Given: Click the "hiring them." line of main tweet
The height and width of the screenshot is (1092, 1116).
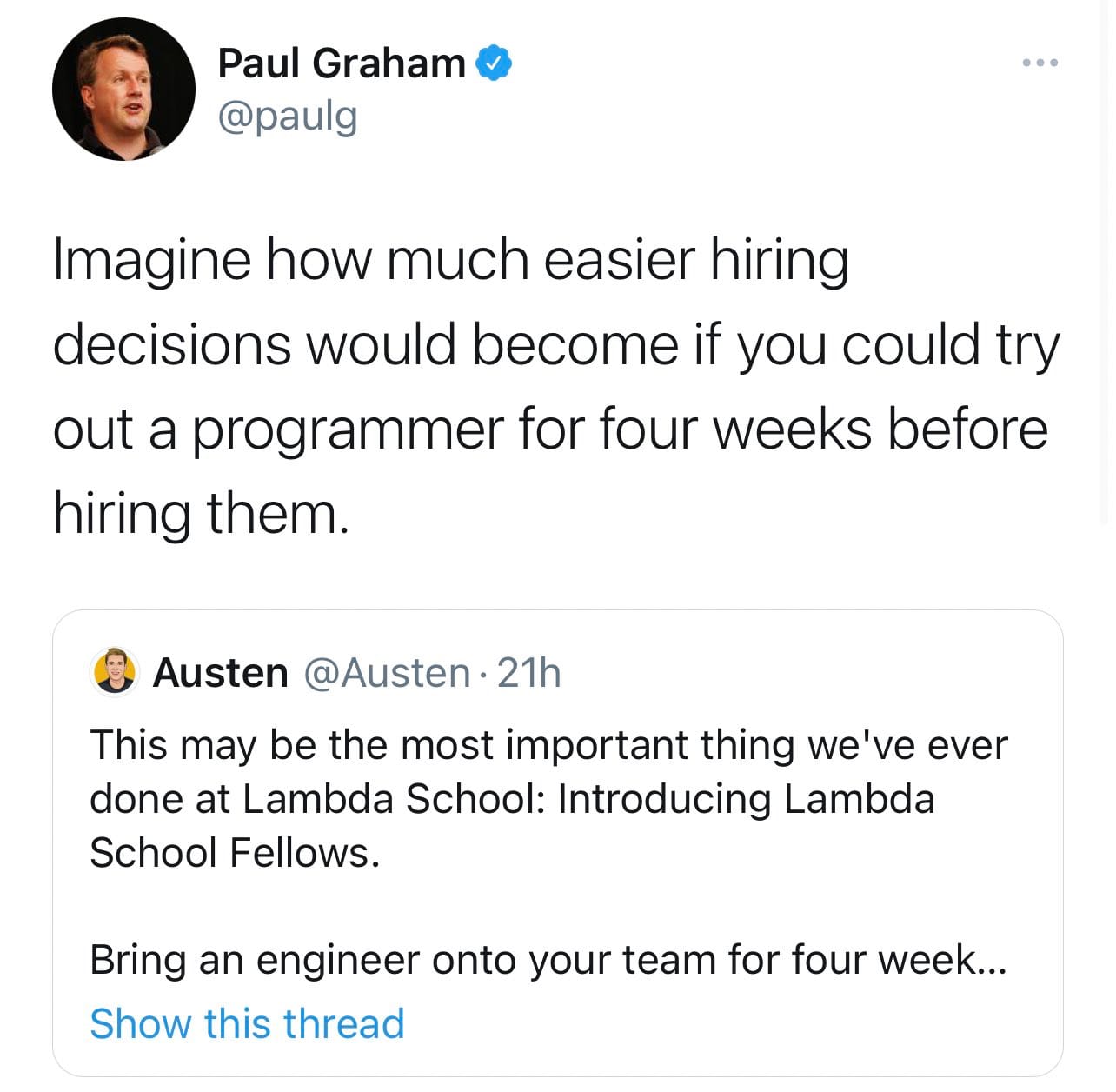Looking at the screenshot, I should [x=201, y=513].
